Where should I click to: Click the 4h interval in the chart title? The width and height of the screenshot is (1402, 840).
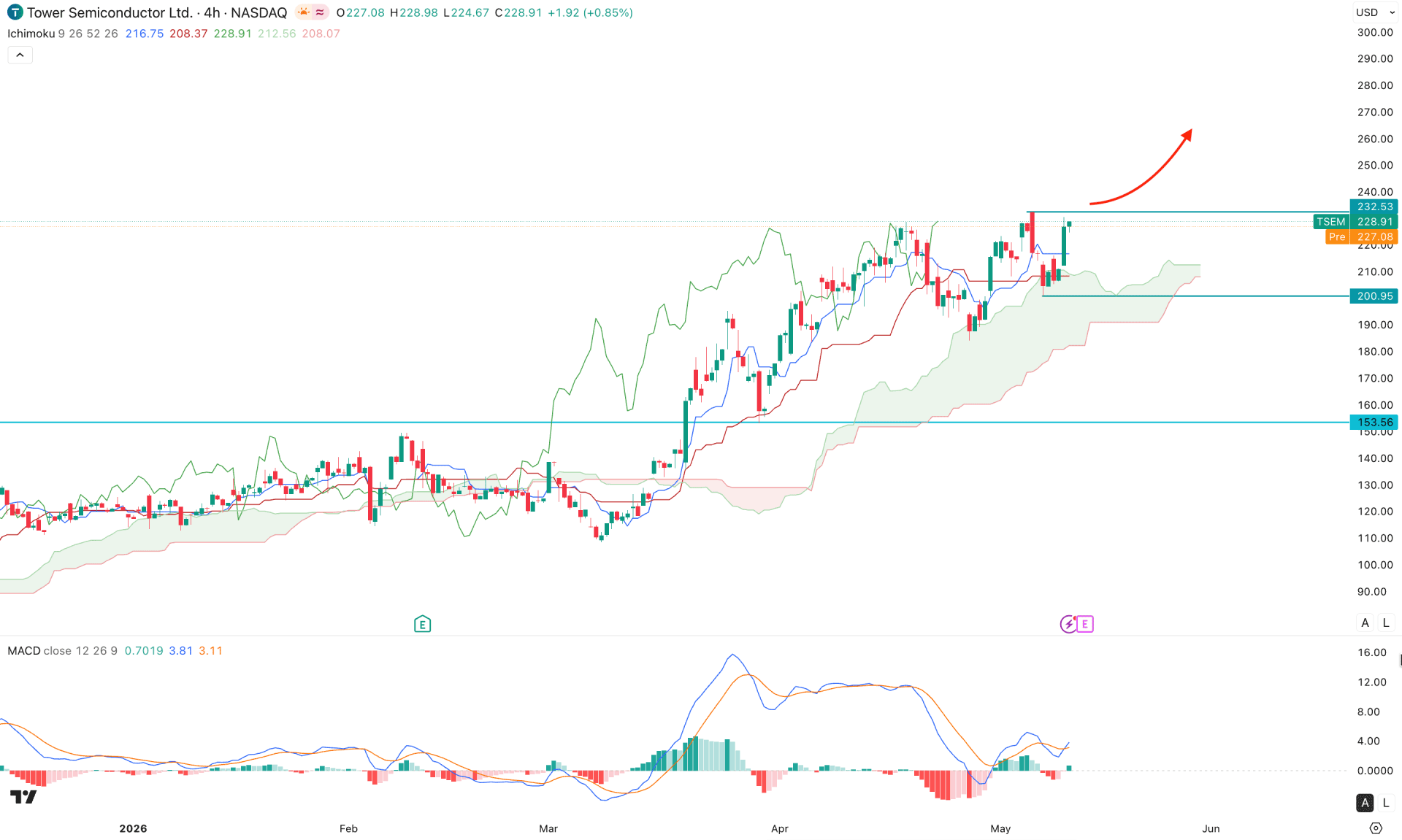point(212,12)
